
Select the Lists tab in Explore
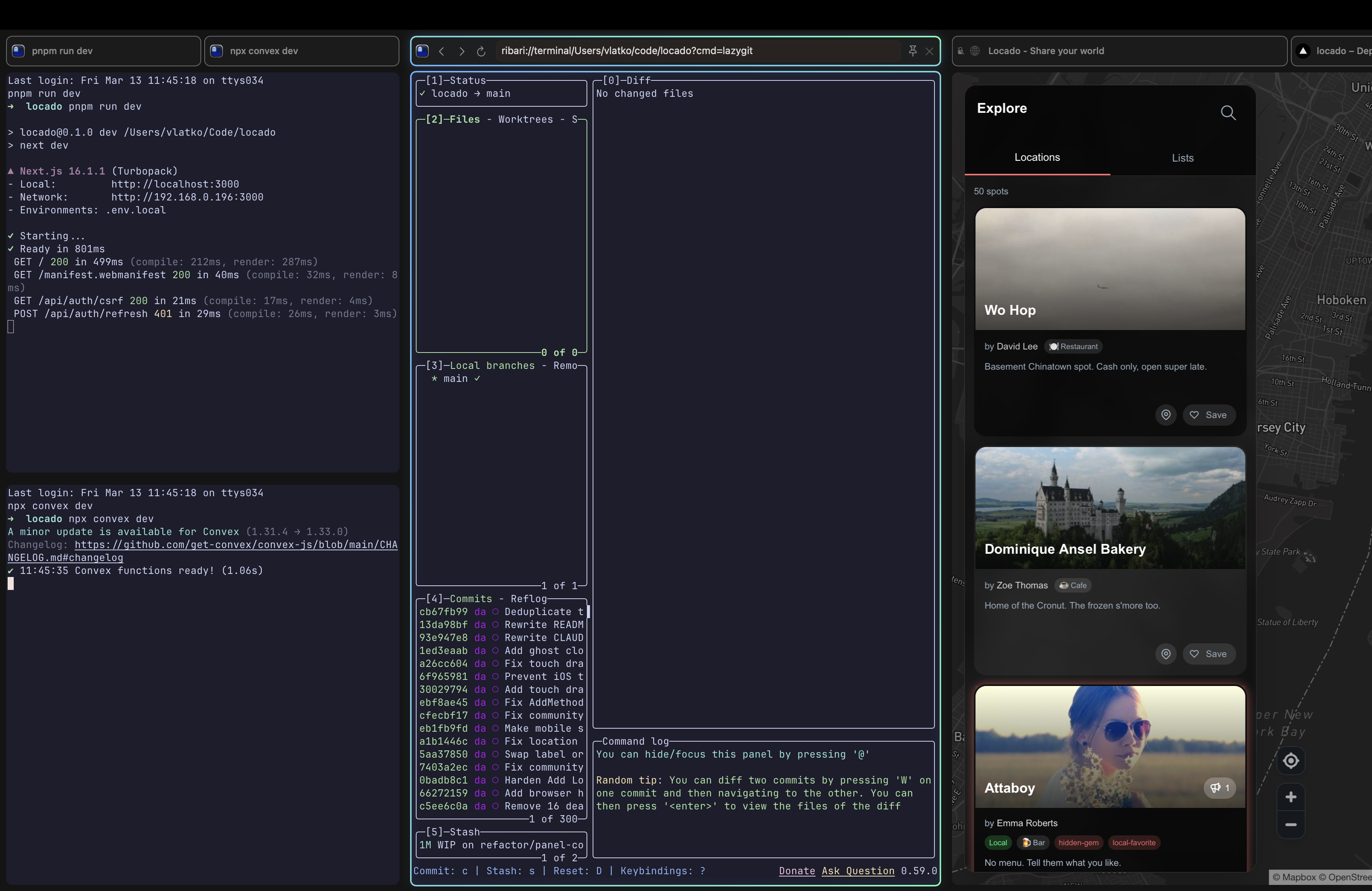(1182, 158)
